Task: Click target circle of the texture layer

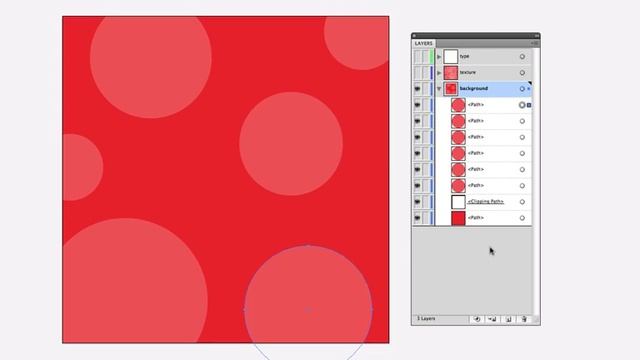Action: [522, 73]
